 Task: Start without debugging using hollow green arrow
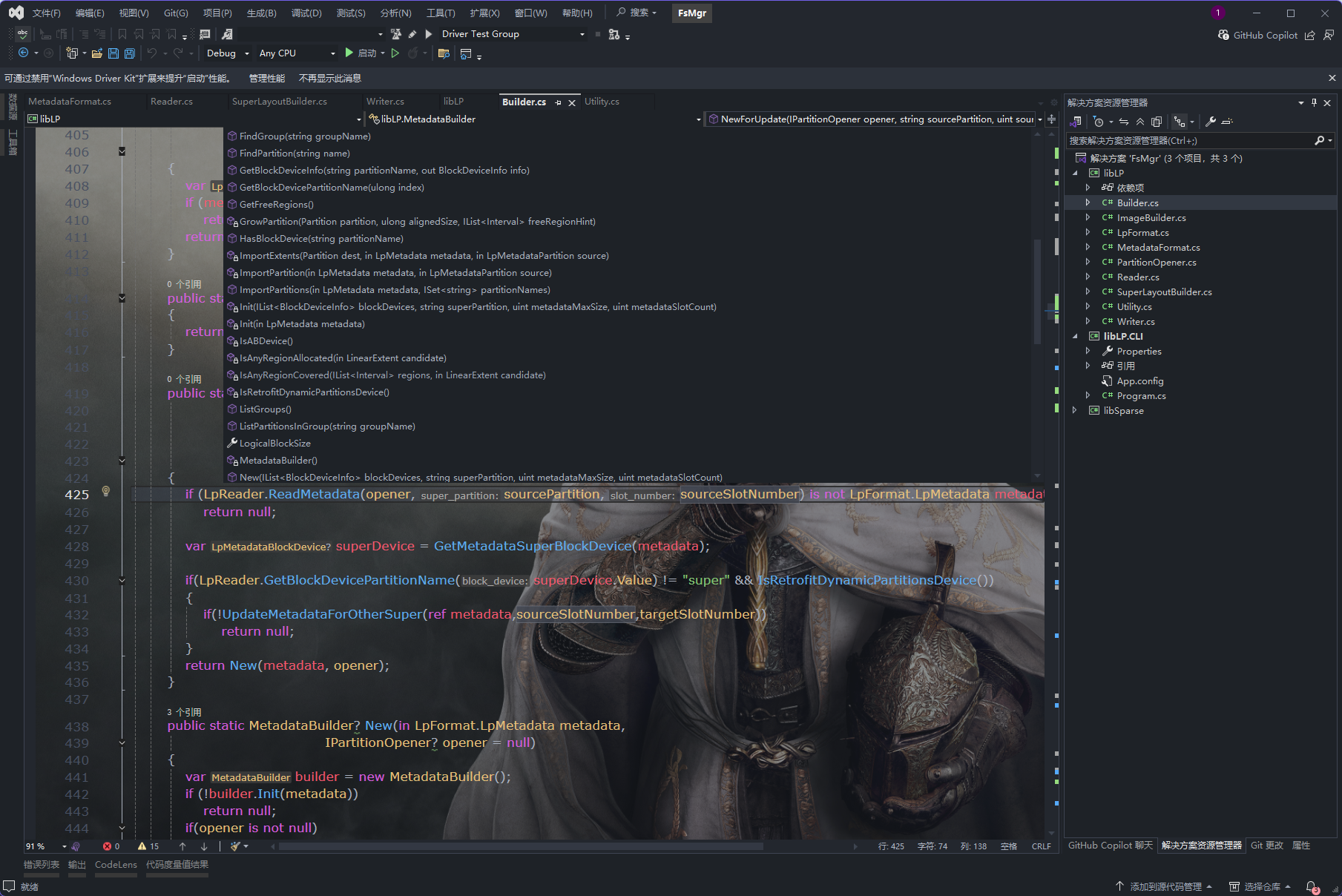click(x=395, y=53)
